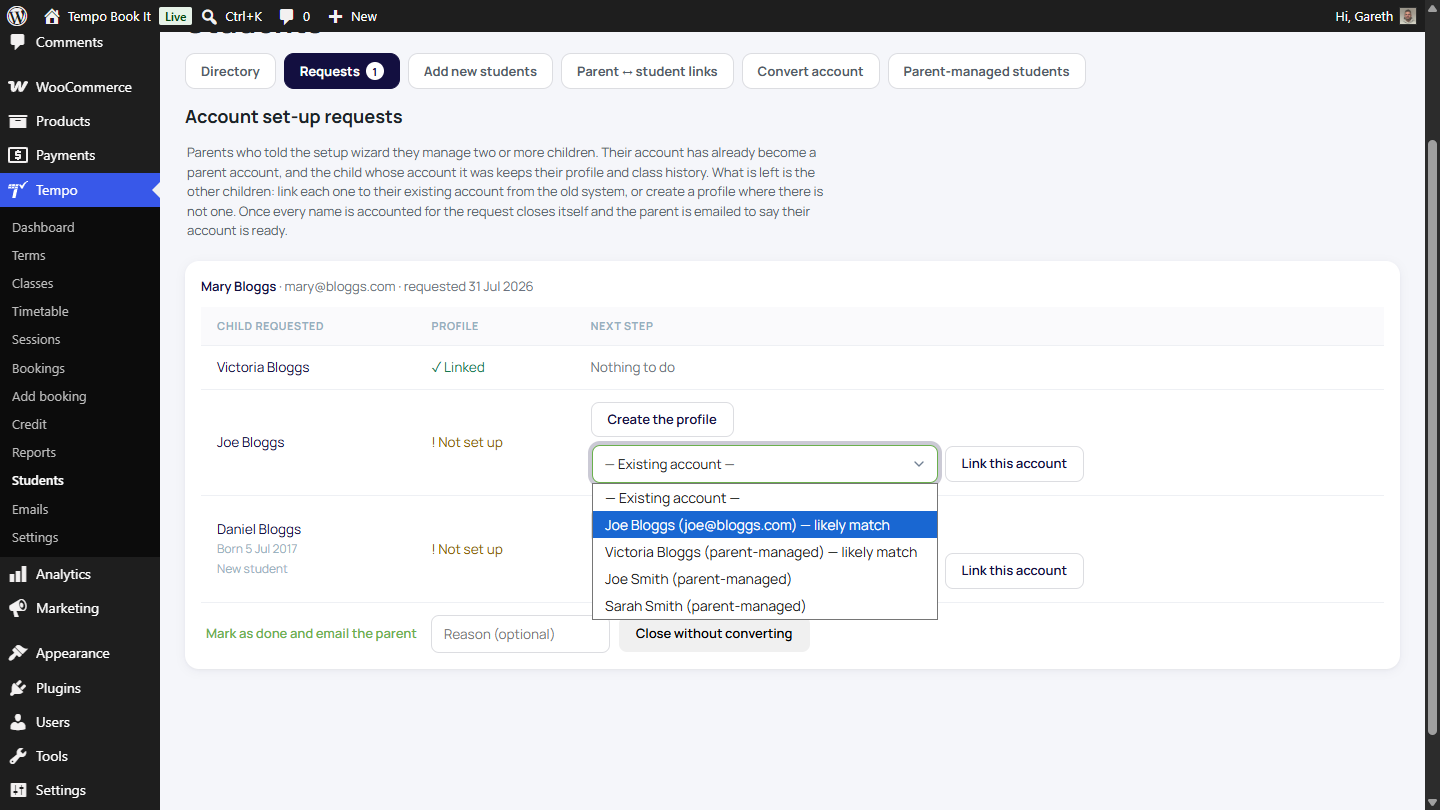Open Gareth's profile avatar
The height and width of the screenshot is (810, 1440).
(x=1408, y=16)
